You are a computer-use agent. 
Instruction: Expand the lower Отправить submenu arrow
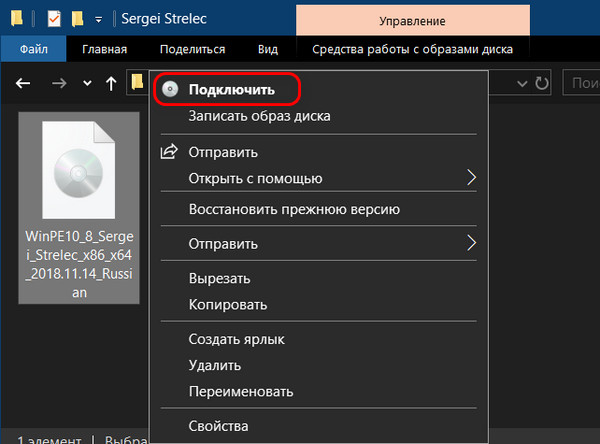coord(471,243)
